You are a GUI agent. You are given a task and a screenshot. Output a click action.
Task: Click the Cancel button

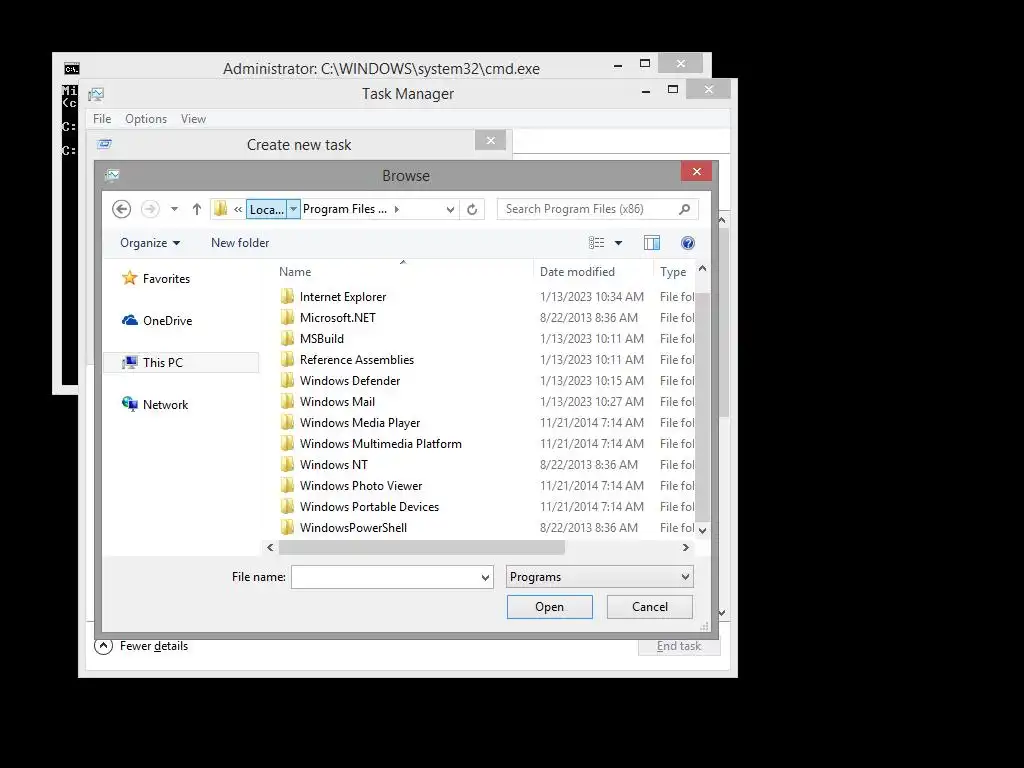pos(649,607)
